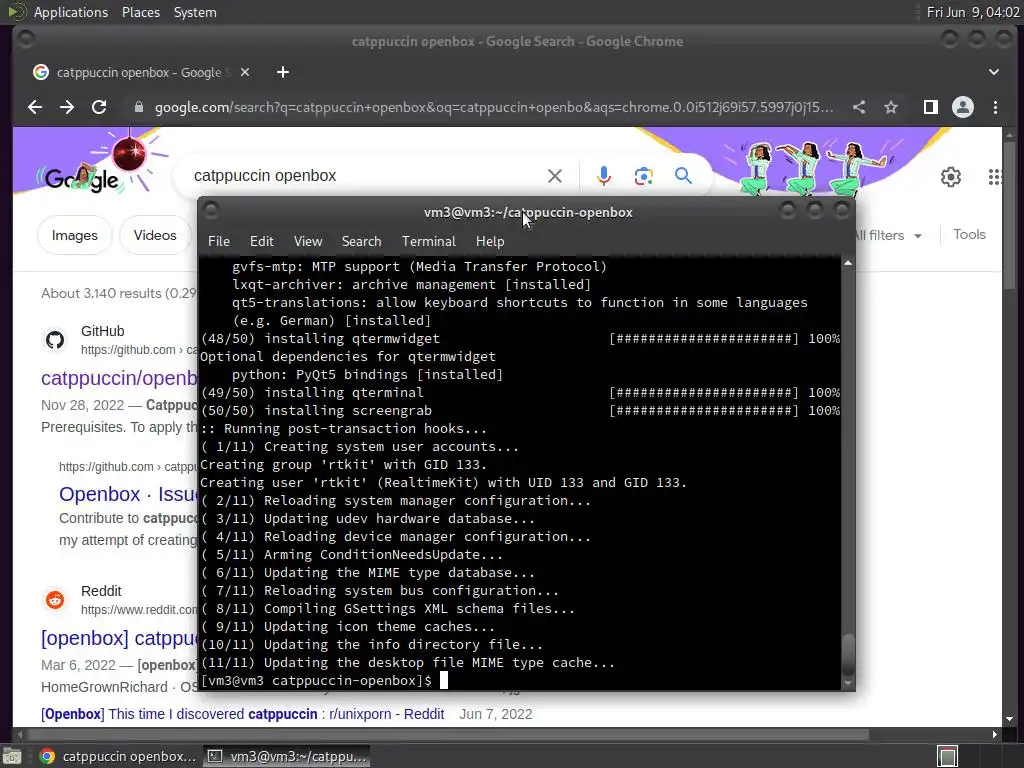Open terminal View menu
The width and height of the screenshot is (1024, 768).
308,242
